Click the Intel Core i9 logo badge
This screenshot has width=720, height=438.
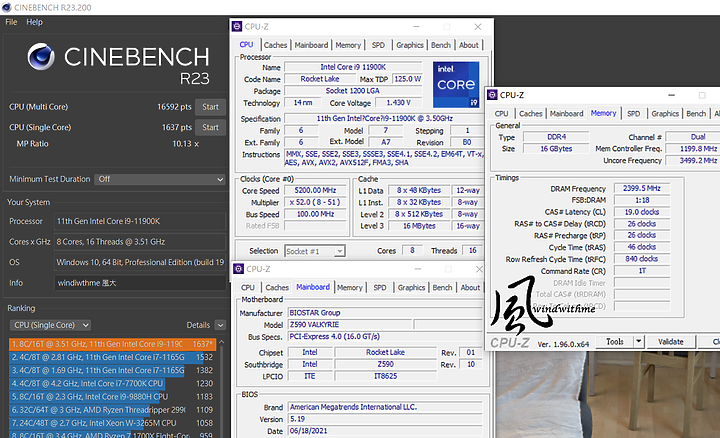tap(456, 84)
